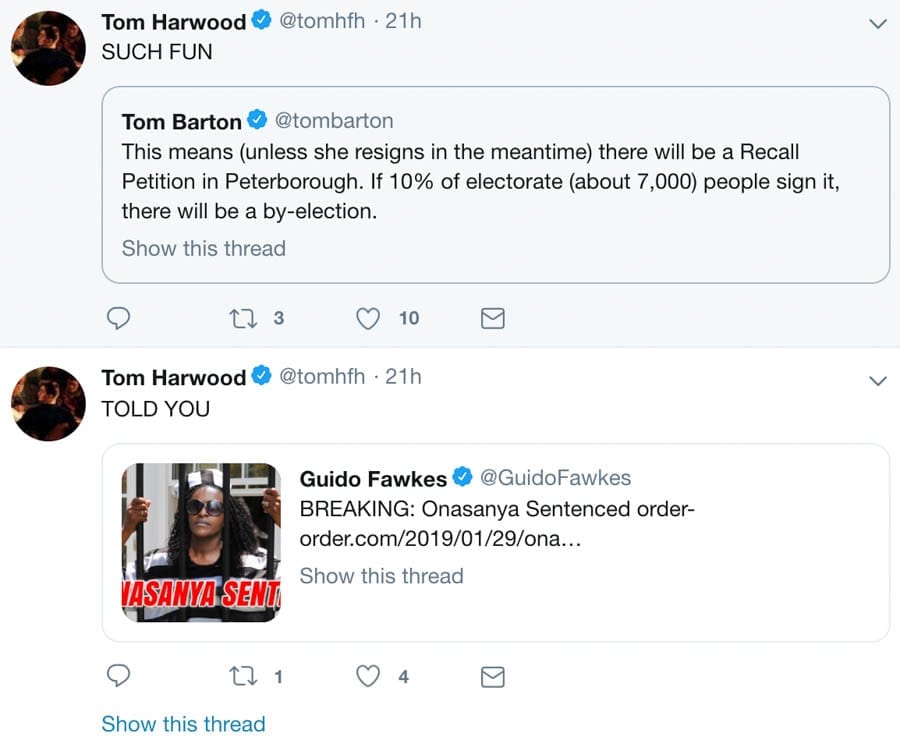Share TOLD YOU tweet via message icon

[493, 677]
